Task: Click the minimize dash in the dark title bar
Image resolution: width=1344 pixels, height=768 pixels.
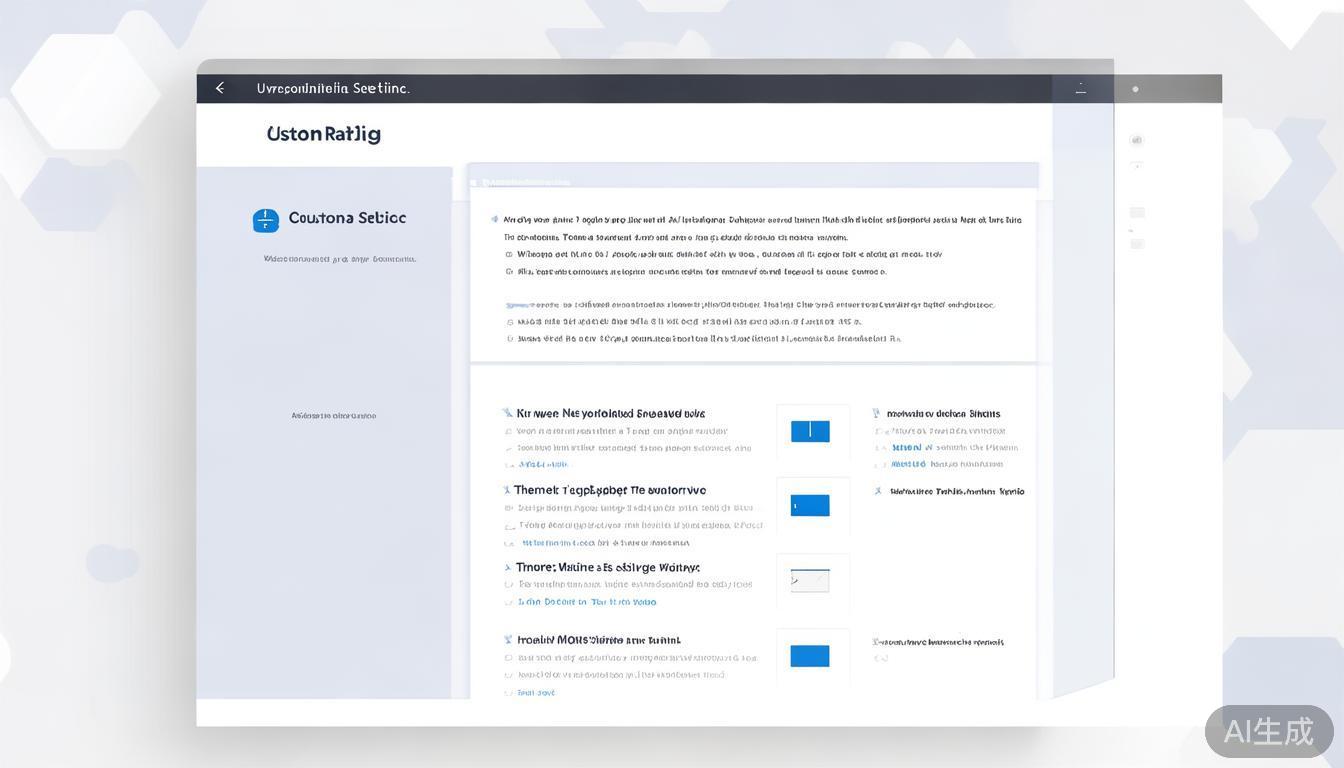Action: click(x=1080, y=90)
